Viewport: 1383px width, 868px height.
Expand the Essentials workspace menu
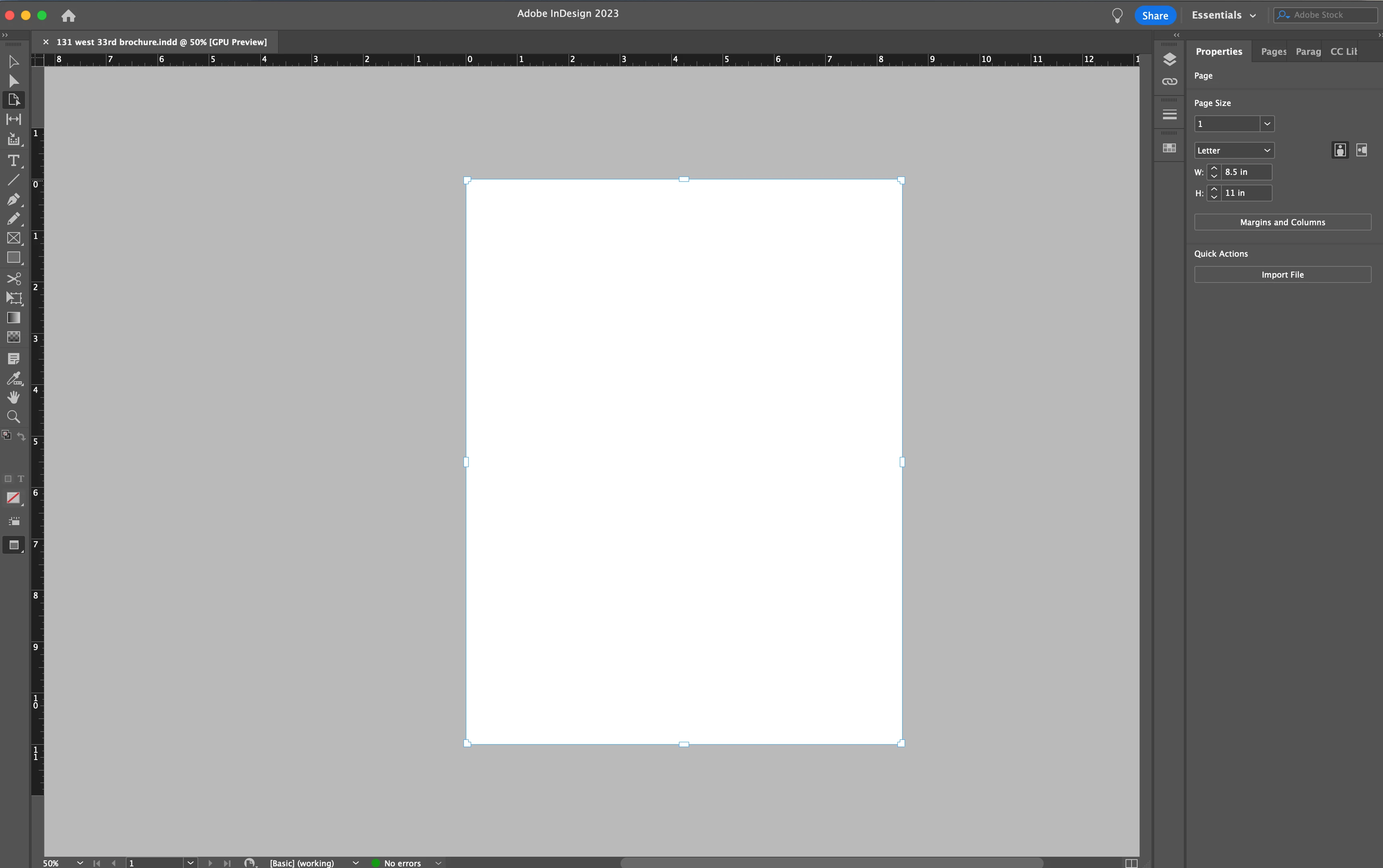[x=1223, y=15]
